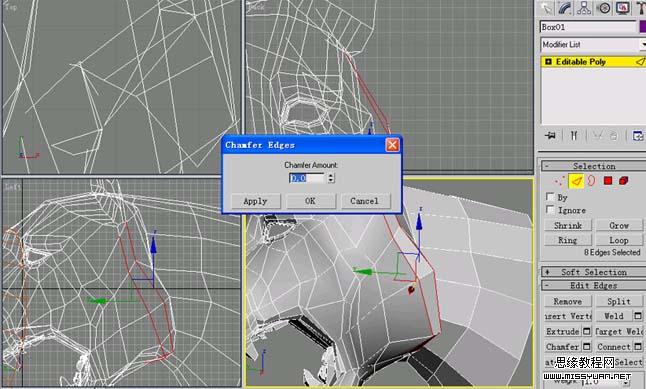
Task: Open Extrude settings dialog box icon
Action: tap(587, 331)
